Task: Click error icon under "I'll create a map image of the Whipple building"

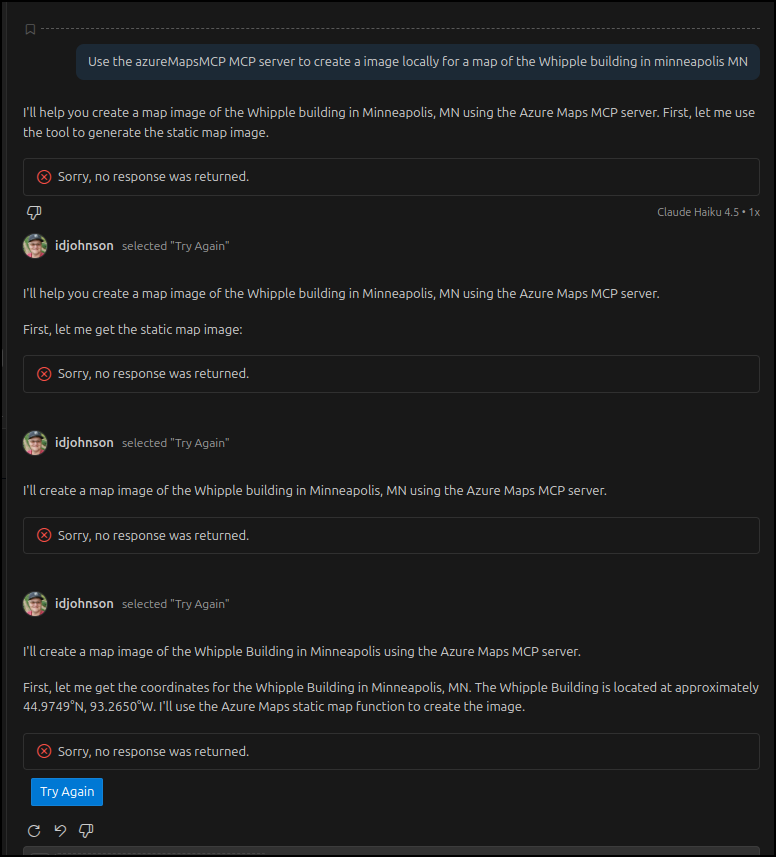Action: [44, 535]
